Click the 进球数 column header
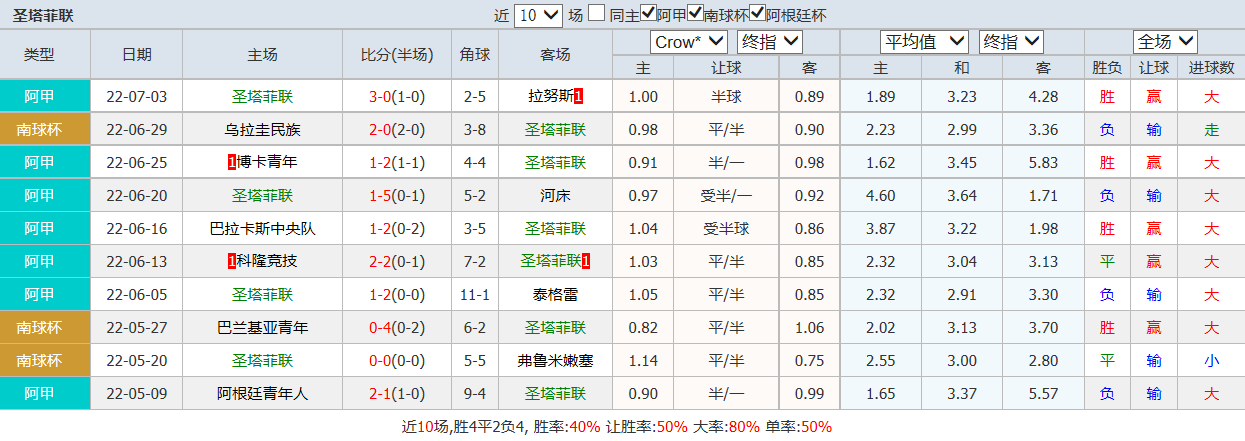The width and height of the screenshot is (1245, 441). [x=1211, y=68]
